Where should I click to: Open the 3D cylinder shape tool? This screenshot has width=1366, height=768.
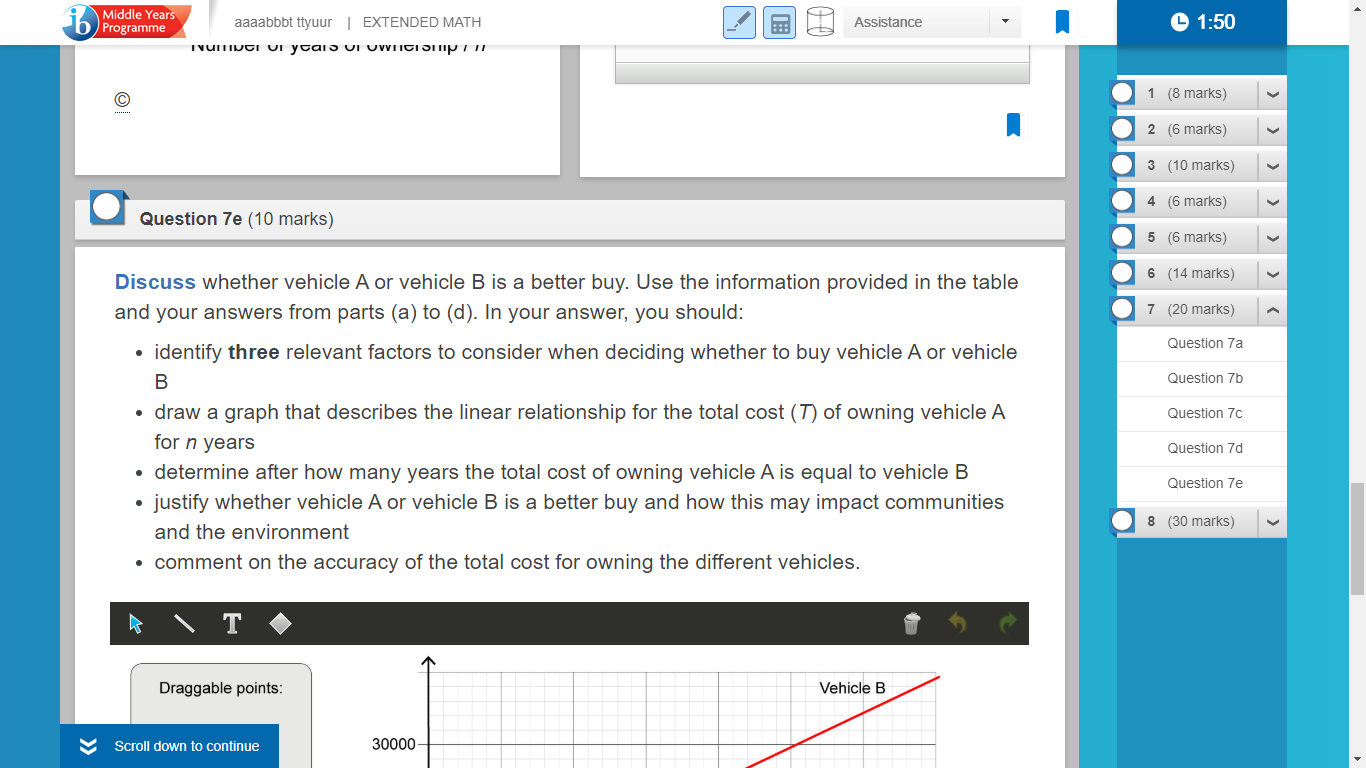(x=820, y=22)
